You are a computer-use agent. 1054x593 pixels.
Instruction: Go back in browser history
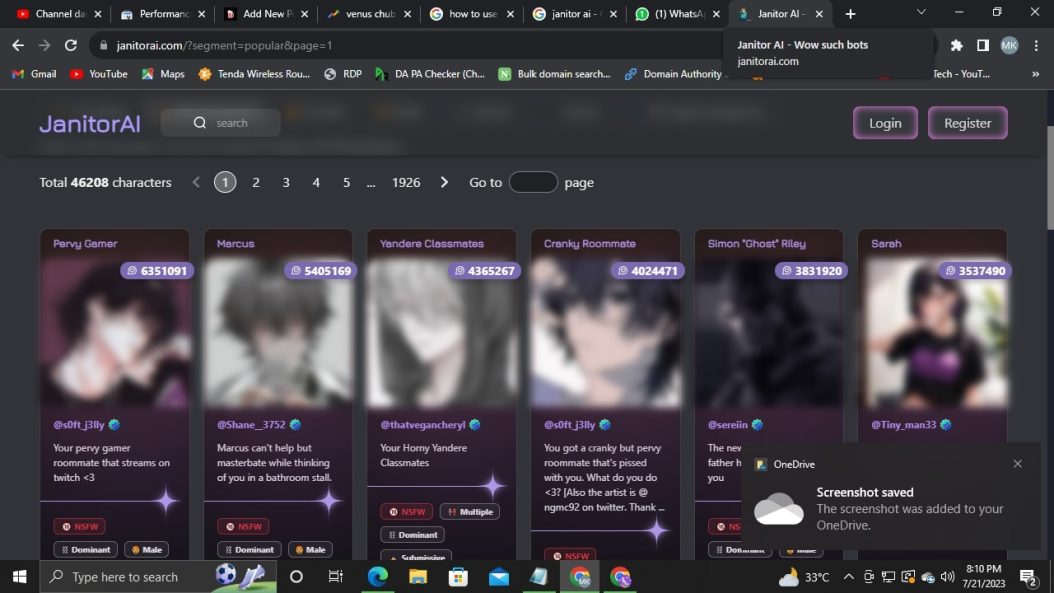18,45
